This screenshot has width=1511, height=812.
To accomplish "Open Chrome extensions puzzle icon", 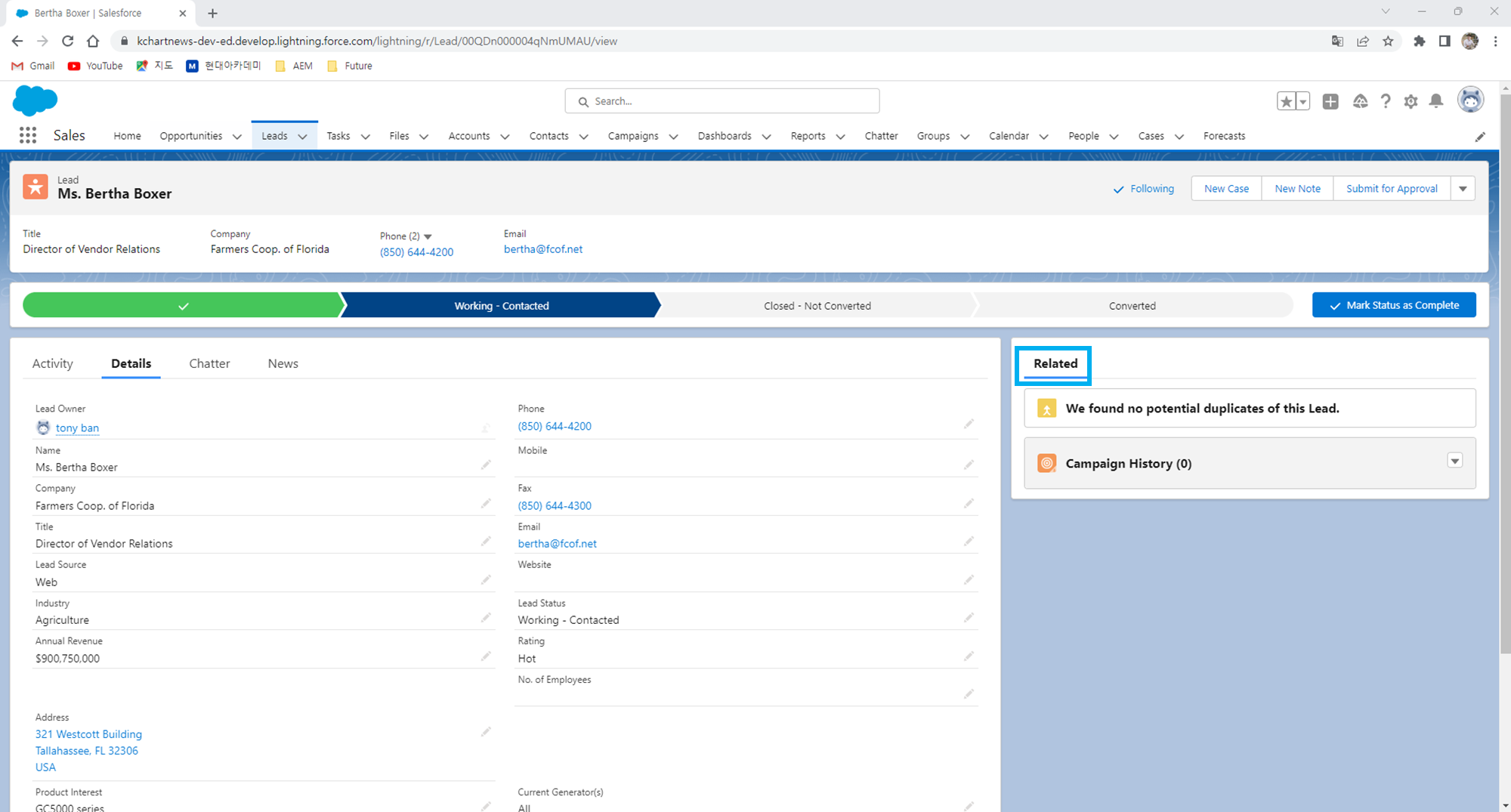I will tap(1419, 42).
